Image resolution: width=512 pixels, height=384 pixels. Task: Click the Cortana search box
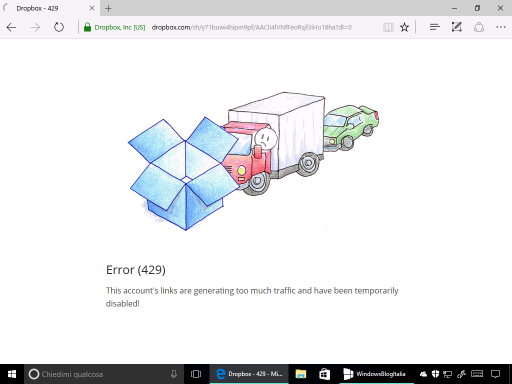pos(104,374)
